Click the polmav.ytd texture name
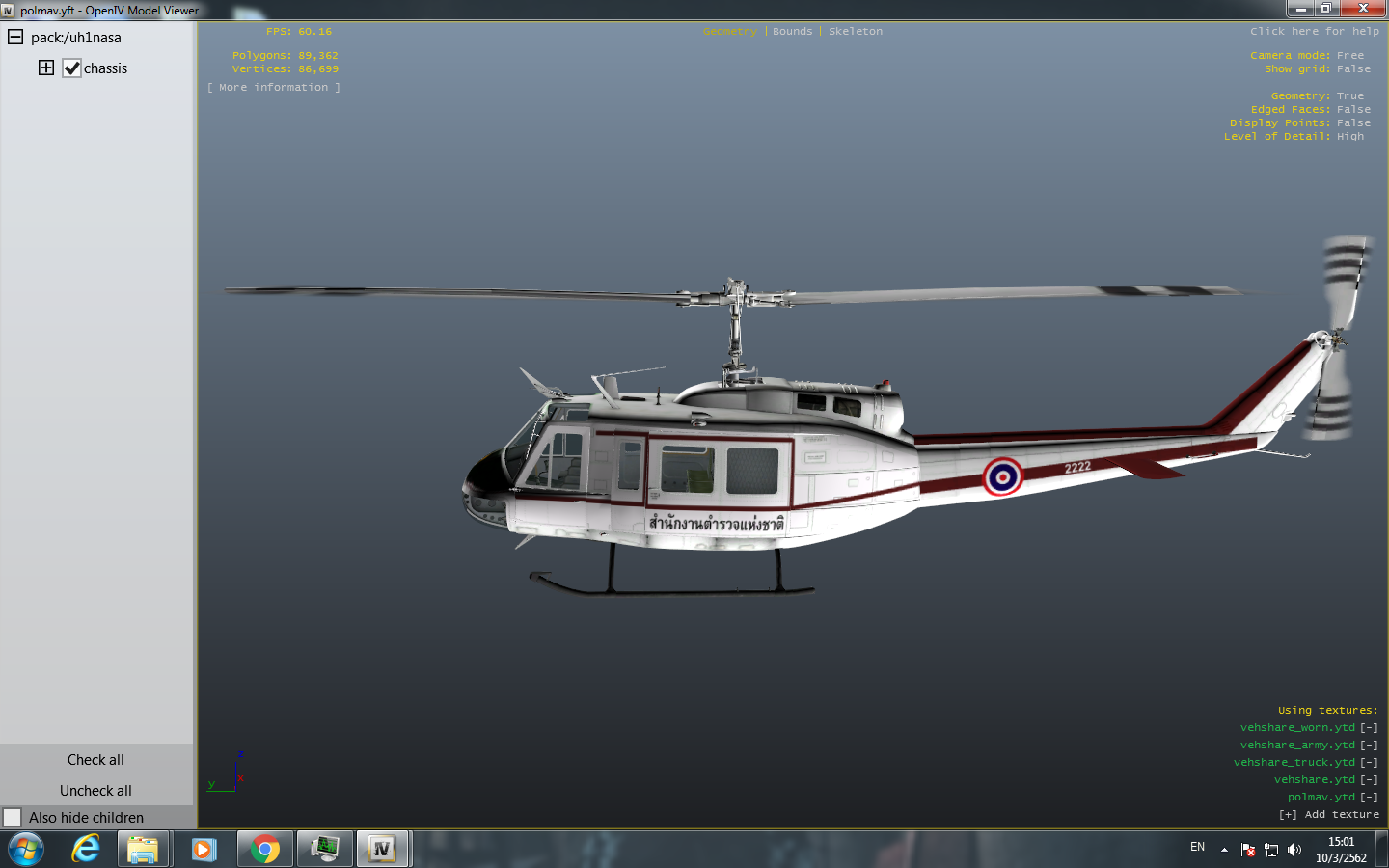Screen dimensions: 1389x868 click(x=1321, y=798)
